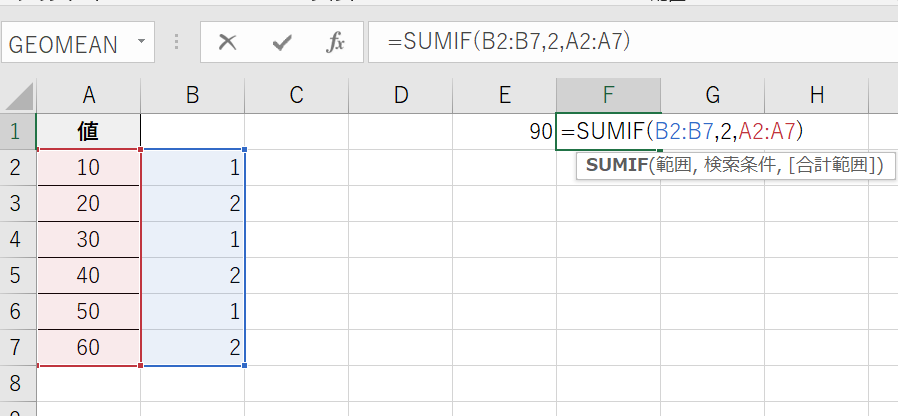Click cell A1 containing 値
Screen dimensions: 898x416
[x=89, y=132]
